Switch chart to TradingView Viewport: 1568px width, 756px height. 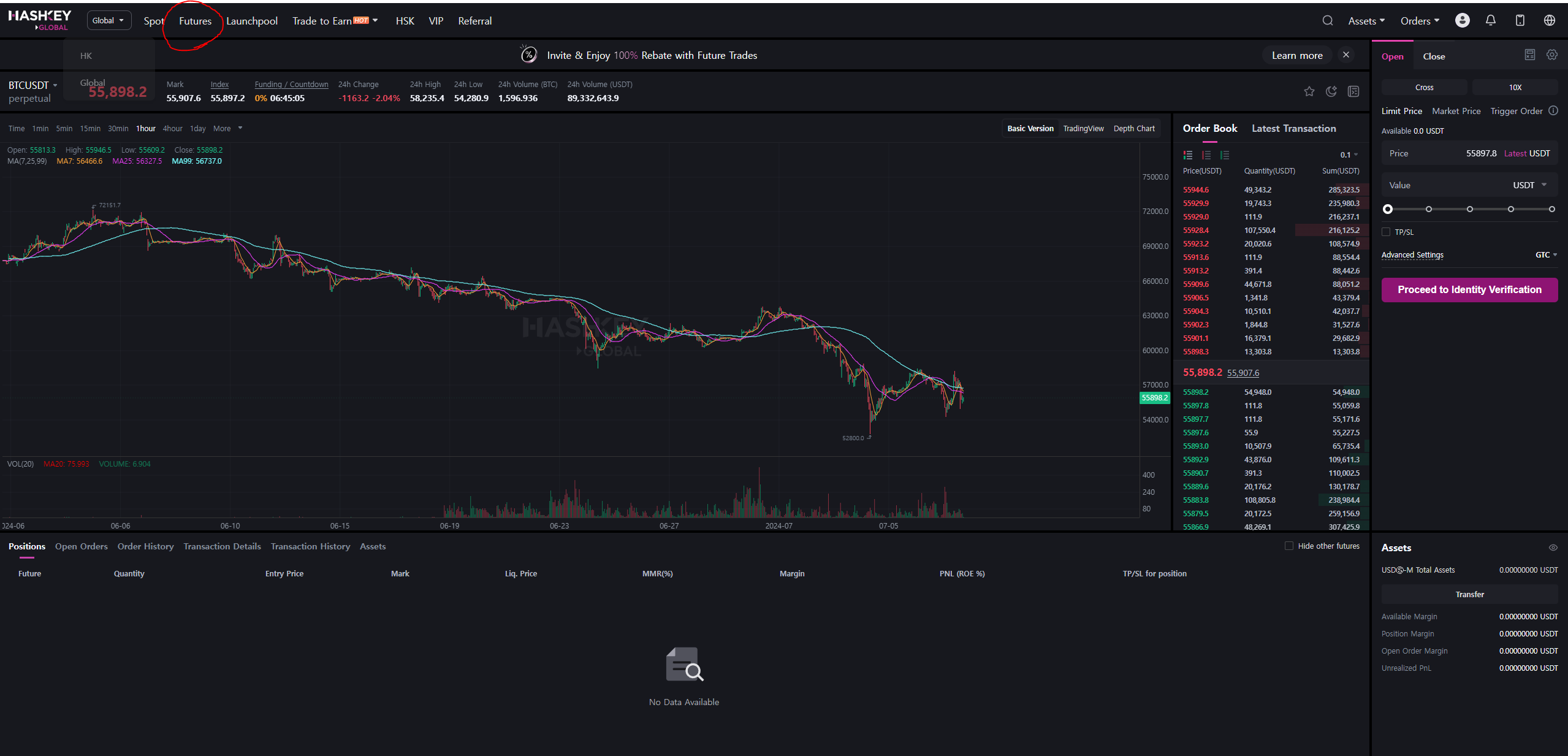coord(1083,128)
